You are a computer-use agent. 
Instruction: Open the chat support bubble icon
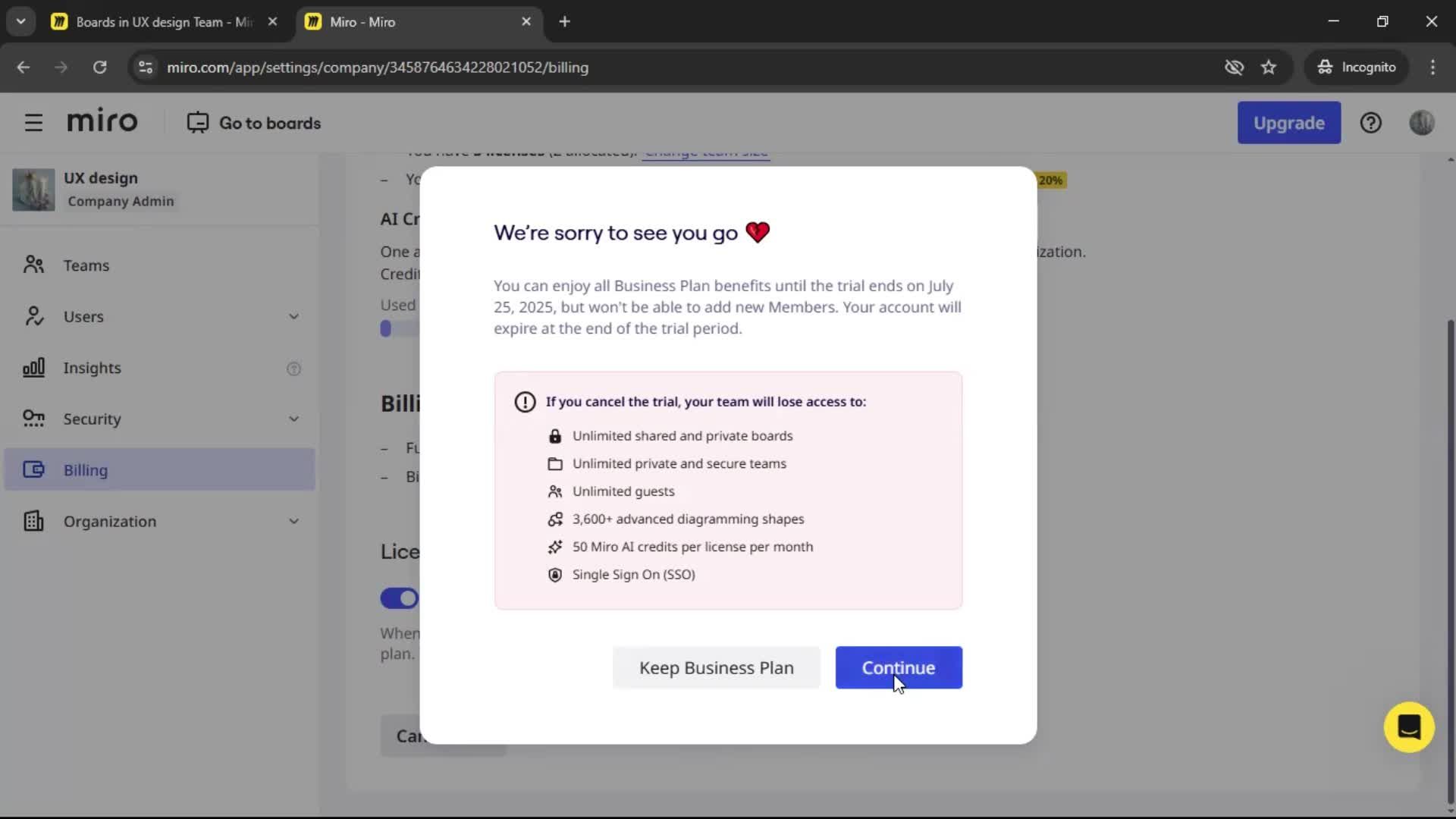coord(1409,727)
